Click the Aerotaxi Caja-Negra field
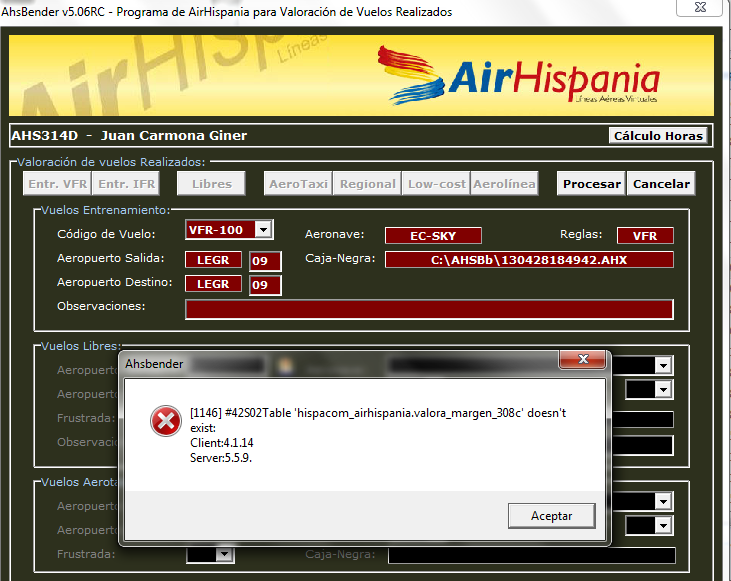The width and height of the screenshot is (731, 581). (531, 555)
